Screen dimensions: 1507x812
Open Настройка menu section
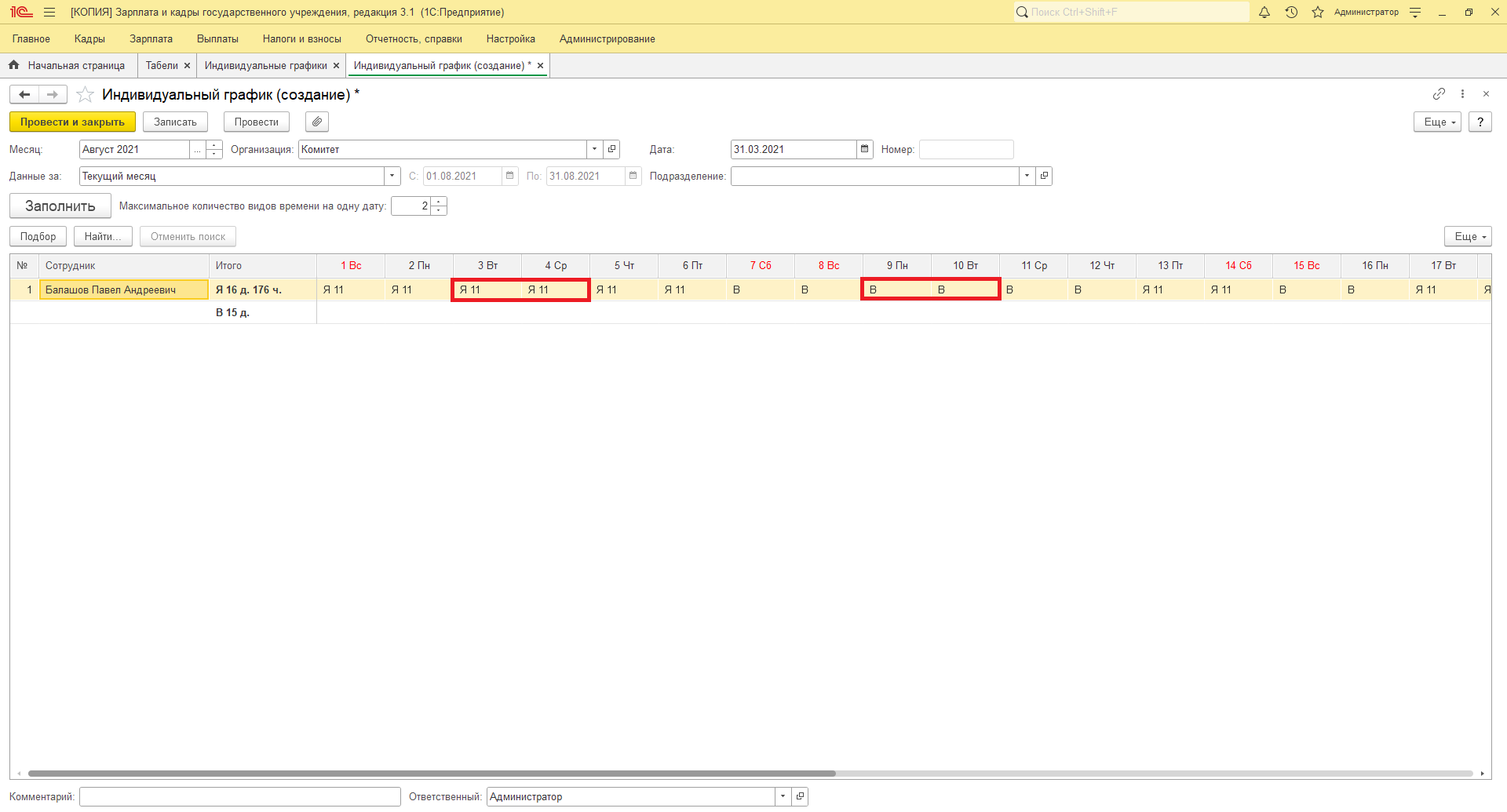click(x=511, y=38)
